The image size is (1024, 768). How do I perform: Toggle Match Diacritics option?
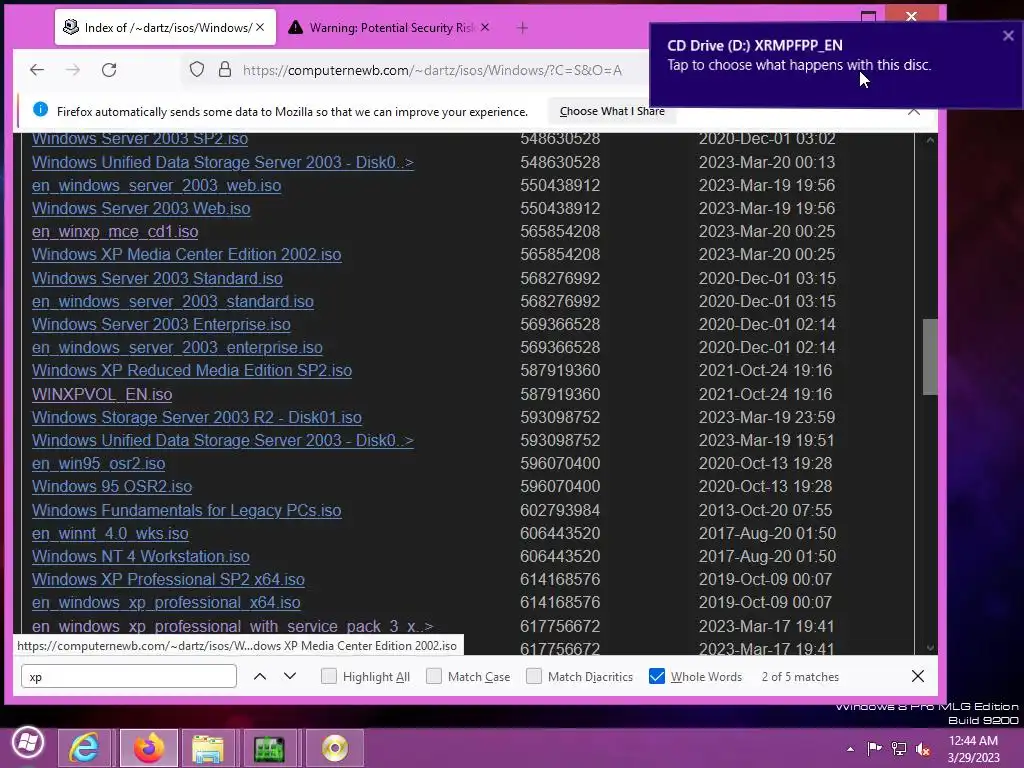pos(534,676)
